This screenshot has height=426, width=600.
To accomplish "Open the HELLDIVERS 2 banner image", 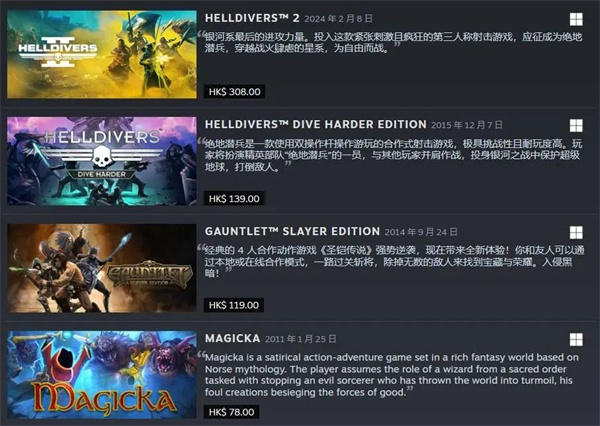I will 102,54.
